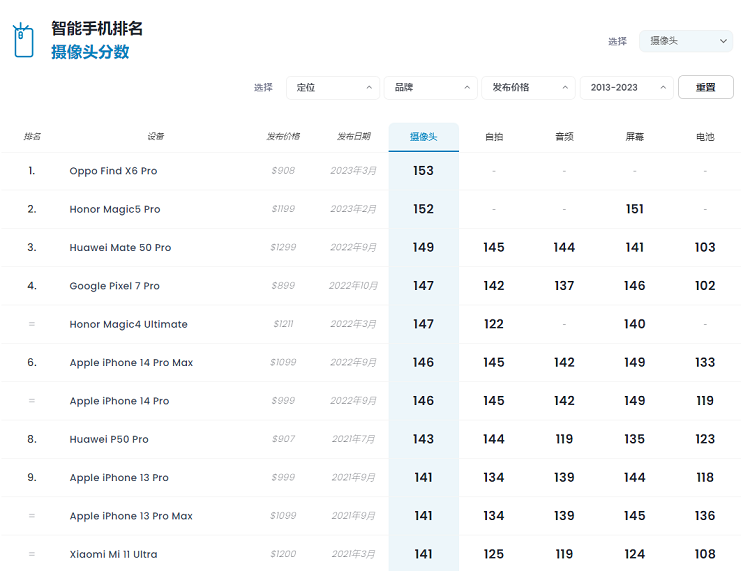Click camera score 149 for Huawei Mate 50 Pro

coord(423,247)
